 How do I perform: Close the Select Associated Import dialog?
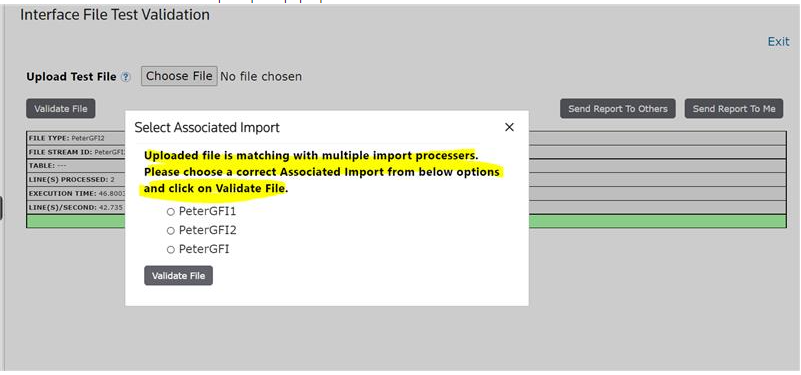509,127
